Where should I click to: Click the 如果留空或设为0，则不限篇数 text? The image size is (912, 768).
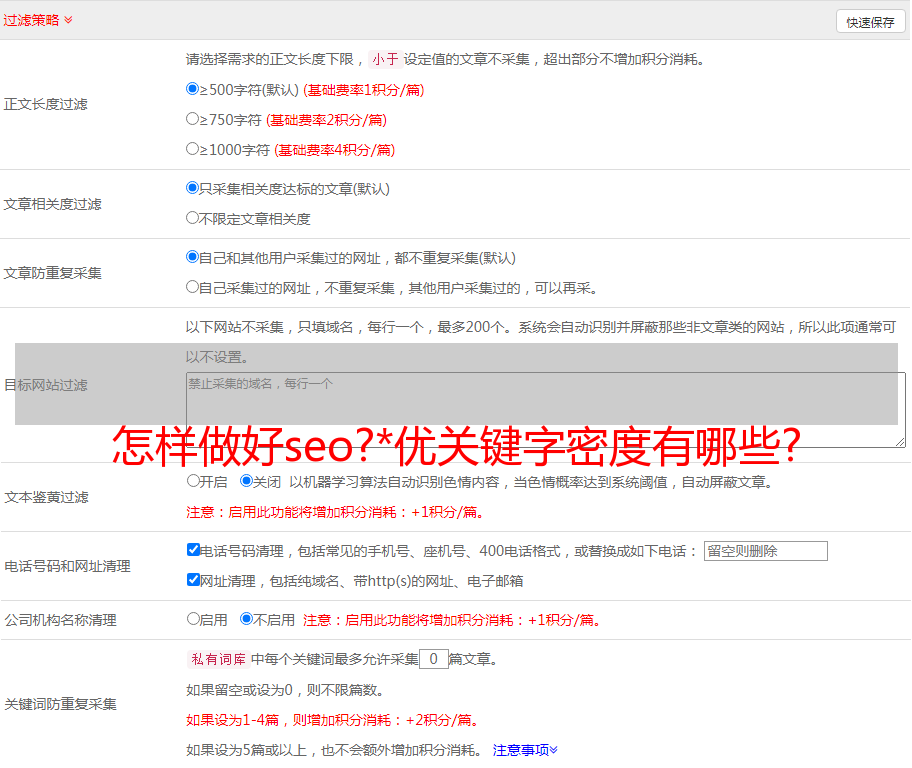point(285,690)
